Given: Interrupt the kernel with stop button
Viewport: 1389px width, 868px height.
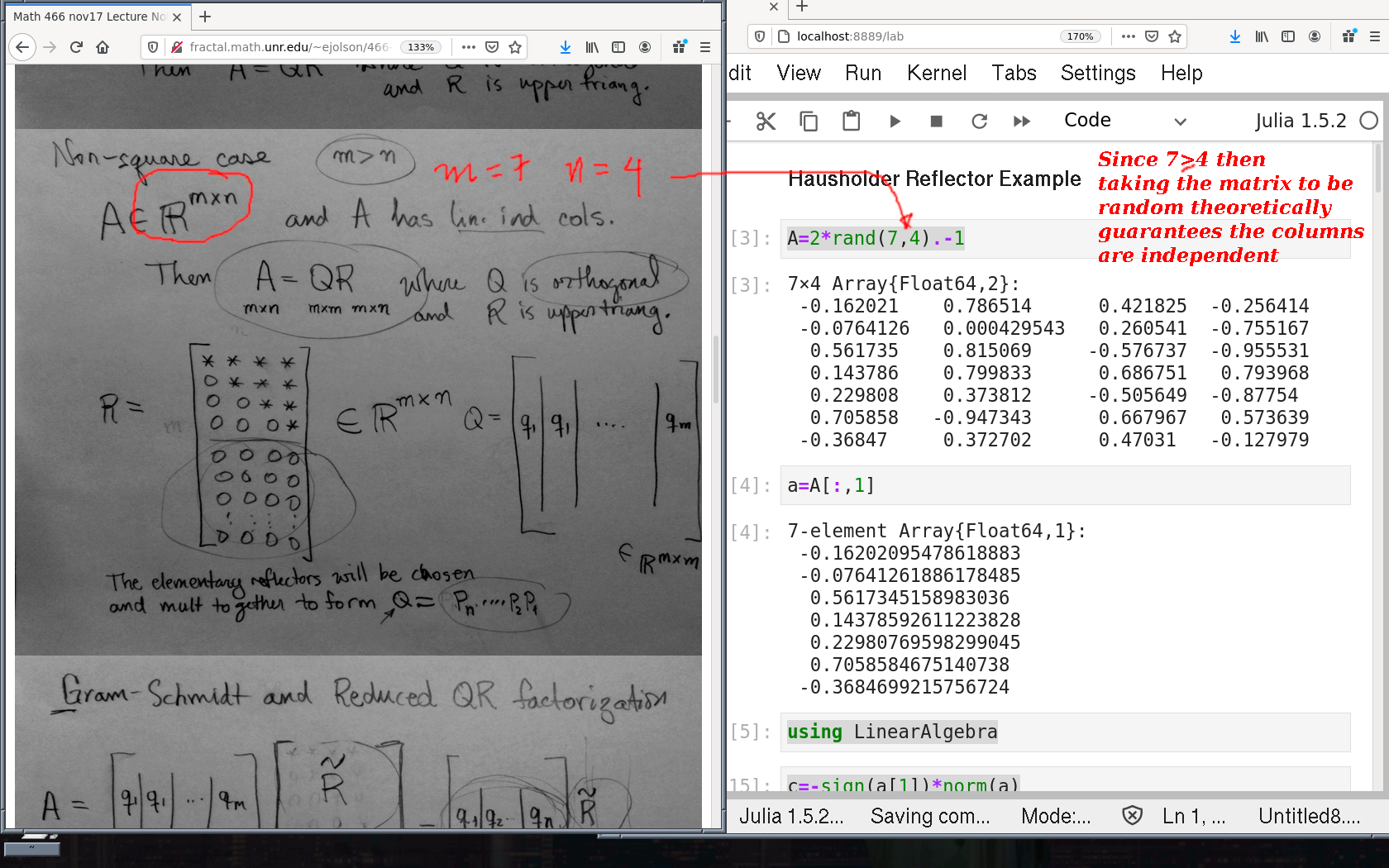Looking at the screenshot, I should tap(936, 122).
